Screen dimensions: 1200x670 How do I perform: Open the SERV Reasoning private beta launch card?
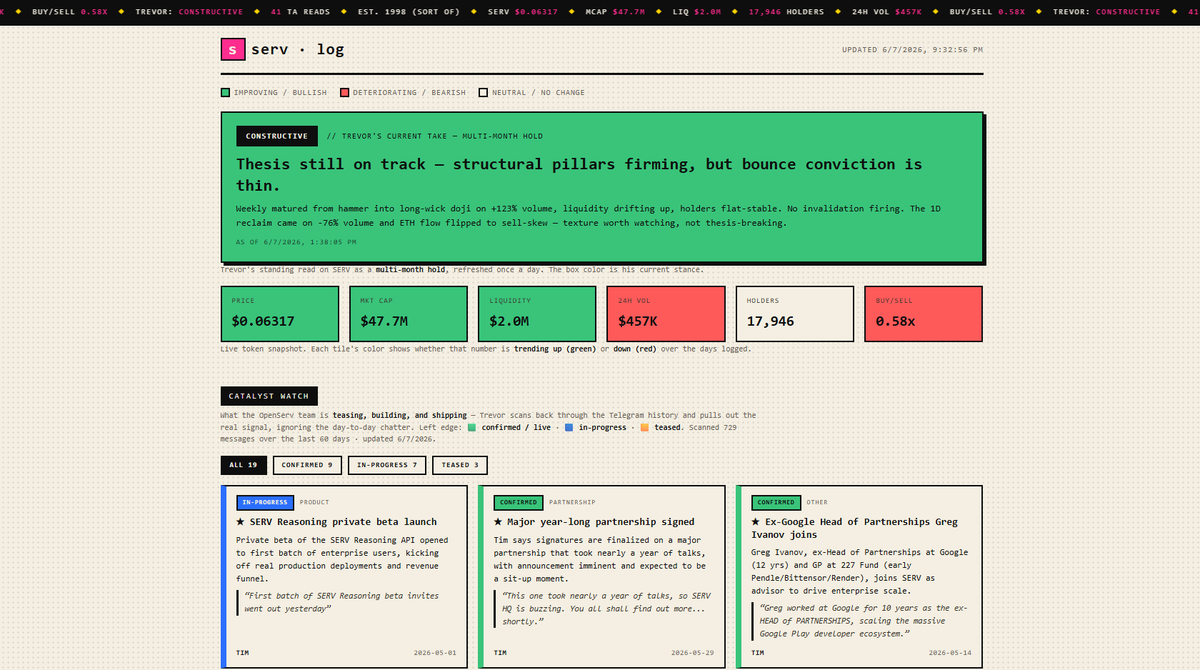[x=344, y=577]
